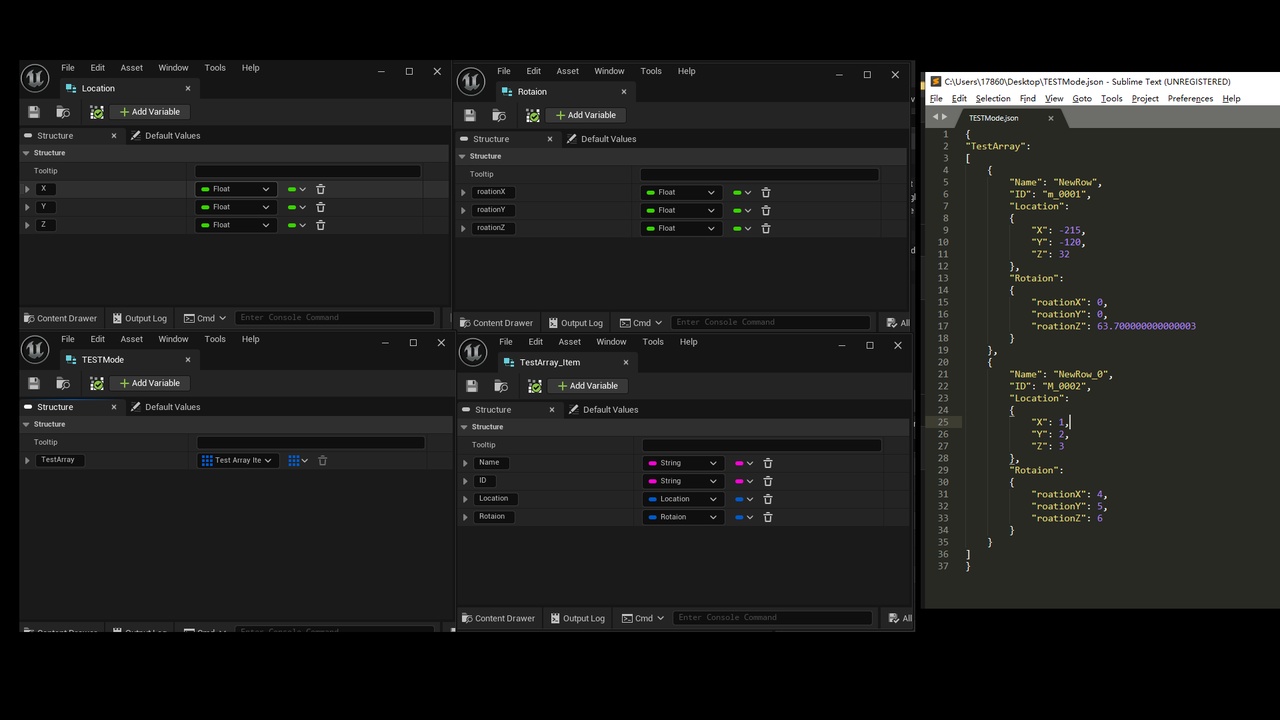Image resolution: width=1280 pixels, height=720 pixels.
Task: Open Location type dropdown in TestArray_Item
Action: [683, 499]
